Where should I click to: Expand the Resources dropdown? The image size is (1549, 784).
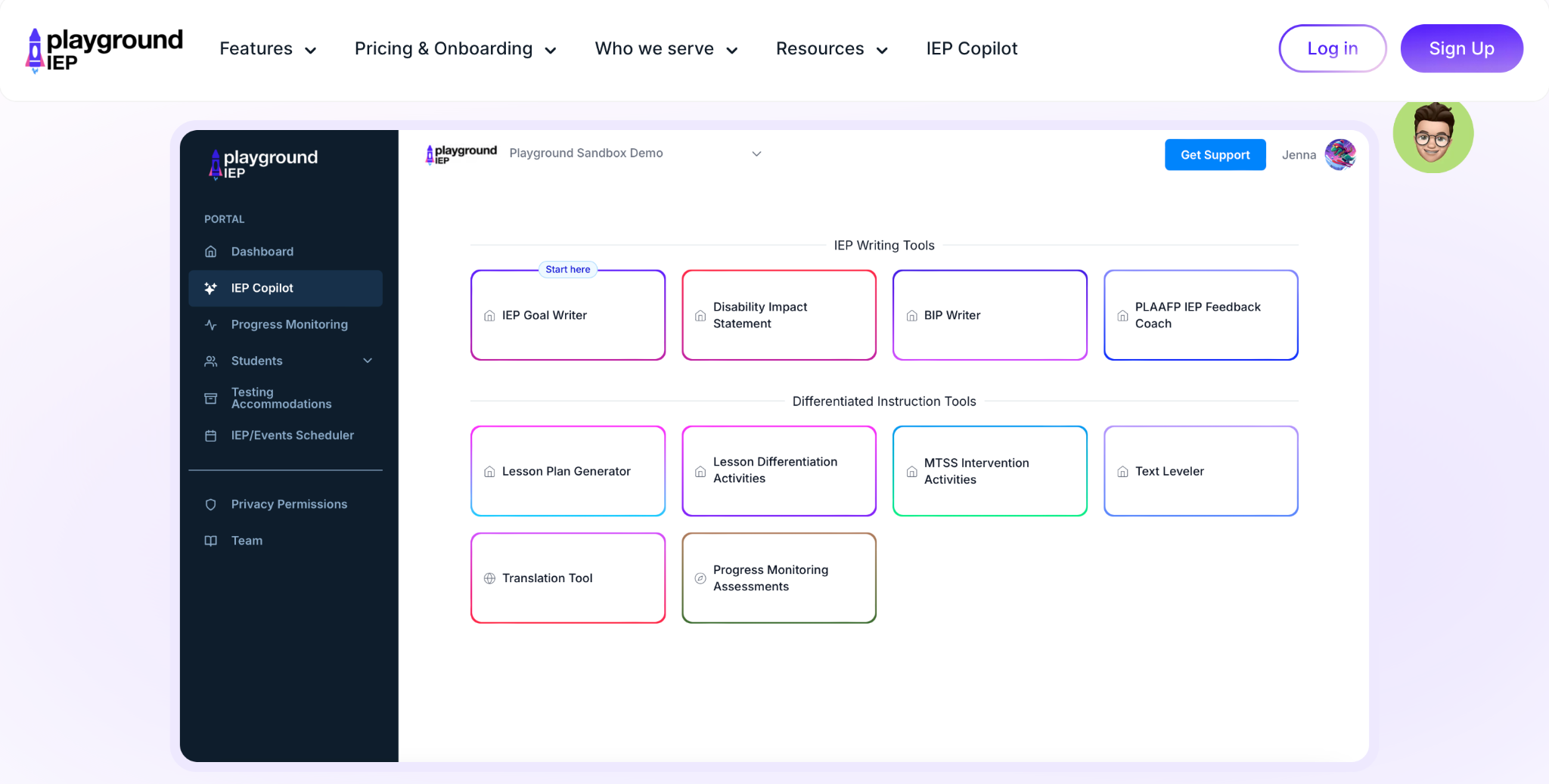click(x=830, y=48)
